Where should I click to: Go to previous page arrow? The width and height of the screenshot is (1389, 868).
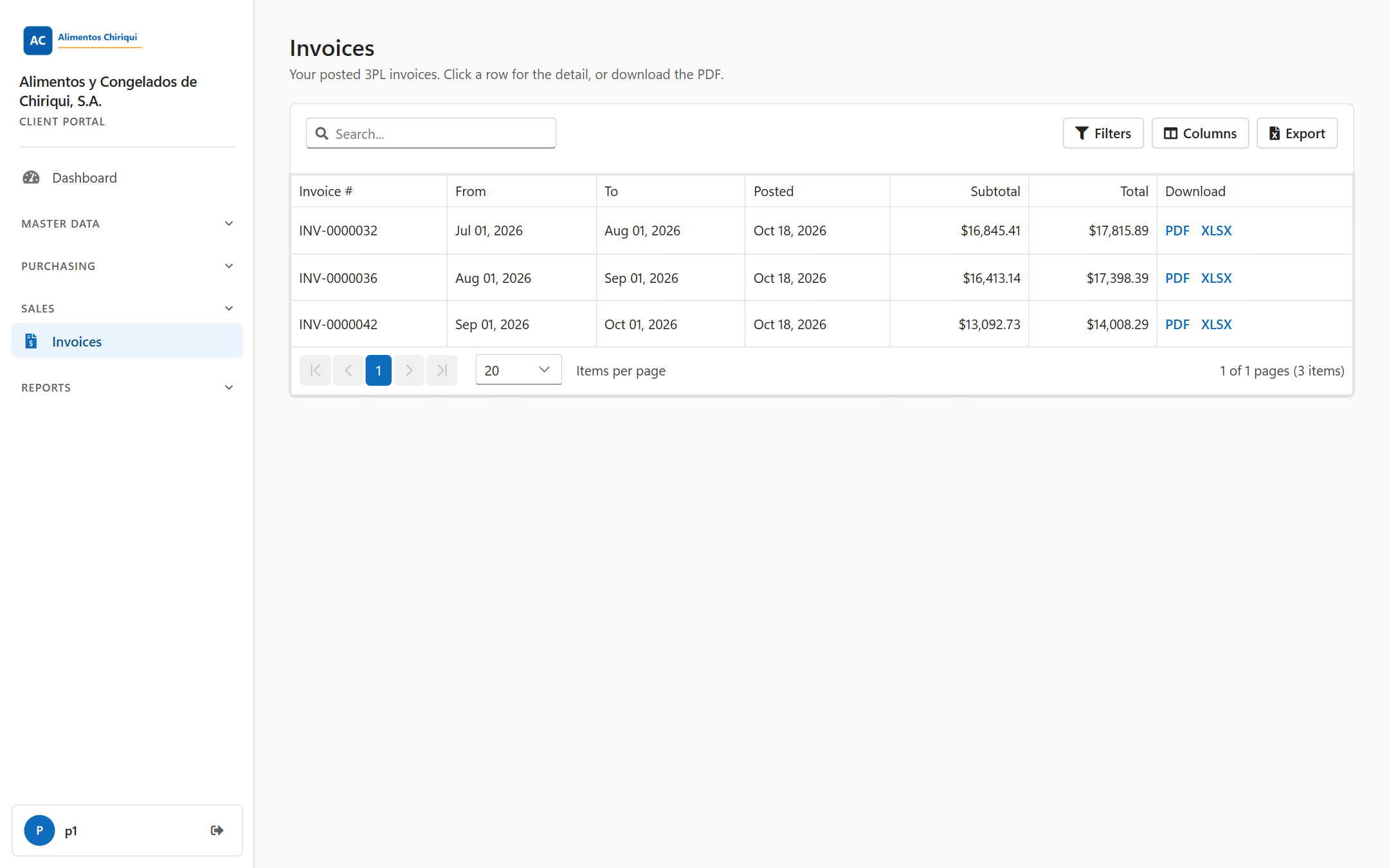click(348, 370)
